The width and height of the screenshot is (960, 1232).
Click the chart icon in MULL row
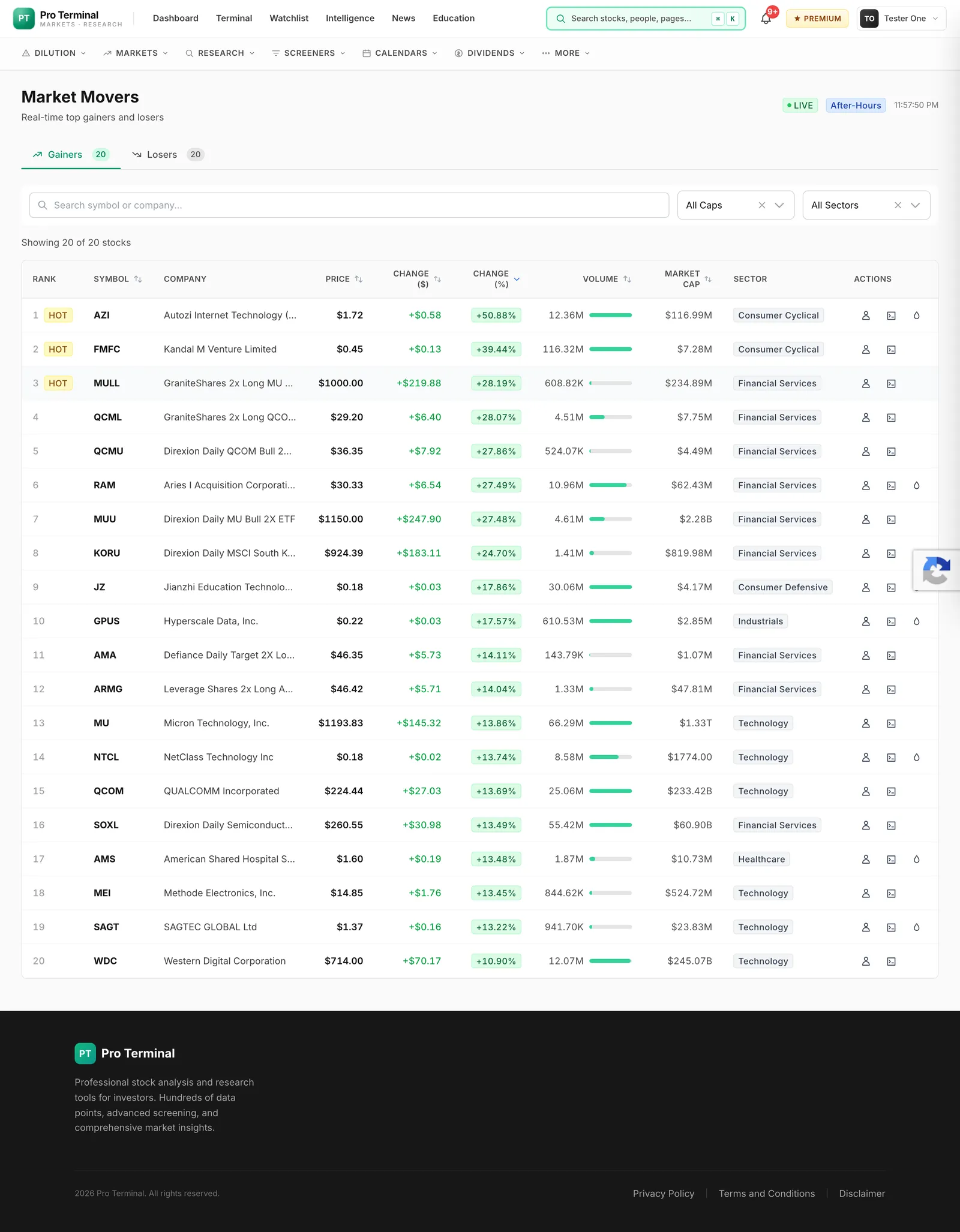(892, 383)
